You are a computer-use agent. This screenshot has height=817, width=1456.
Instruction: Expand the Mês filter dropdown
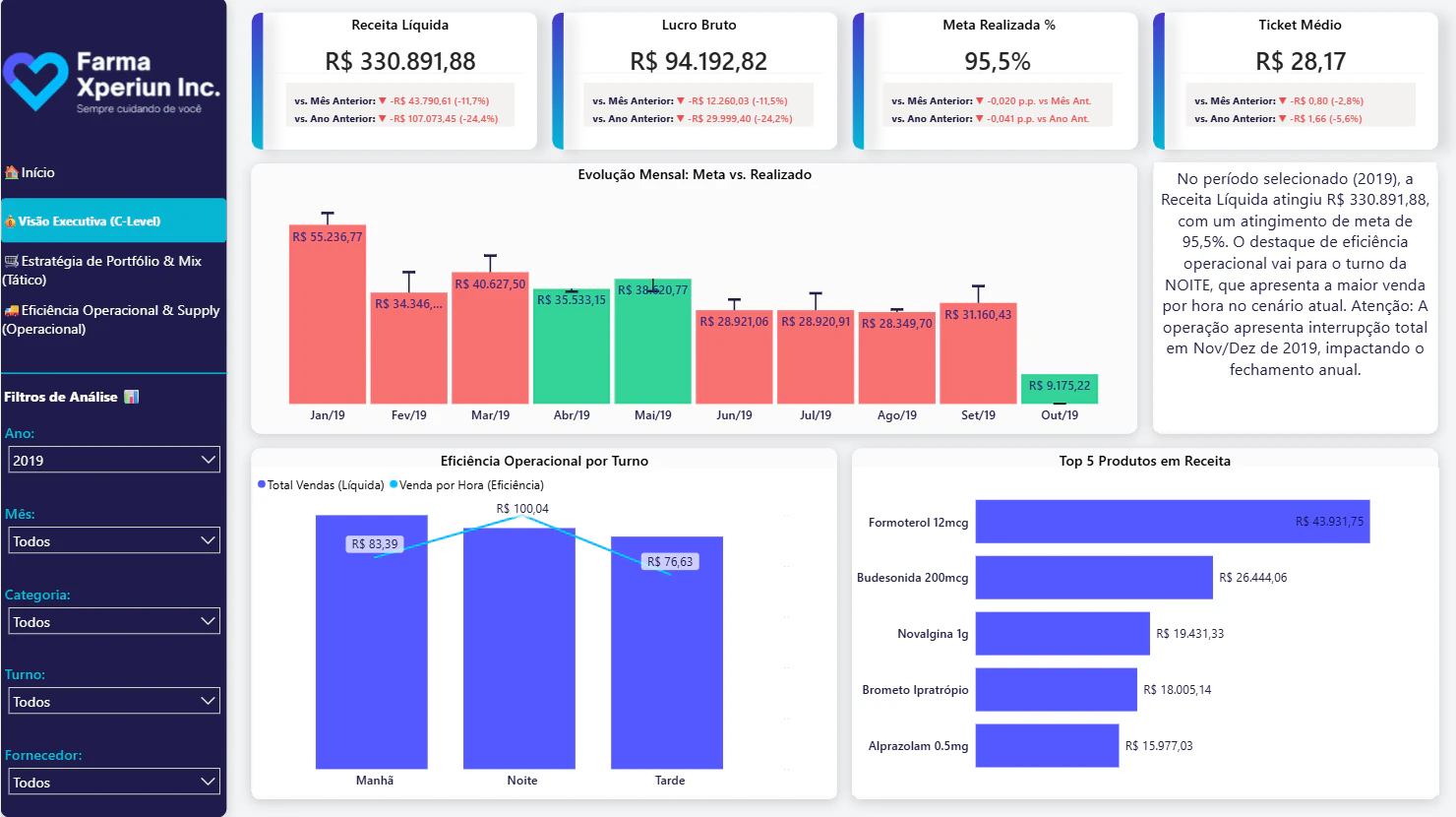[x=114, y=540]
